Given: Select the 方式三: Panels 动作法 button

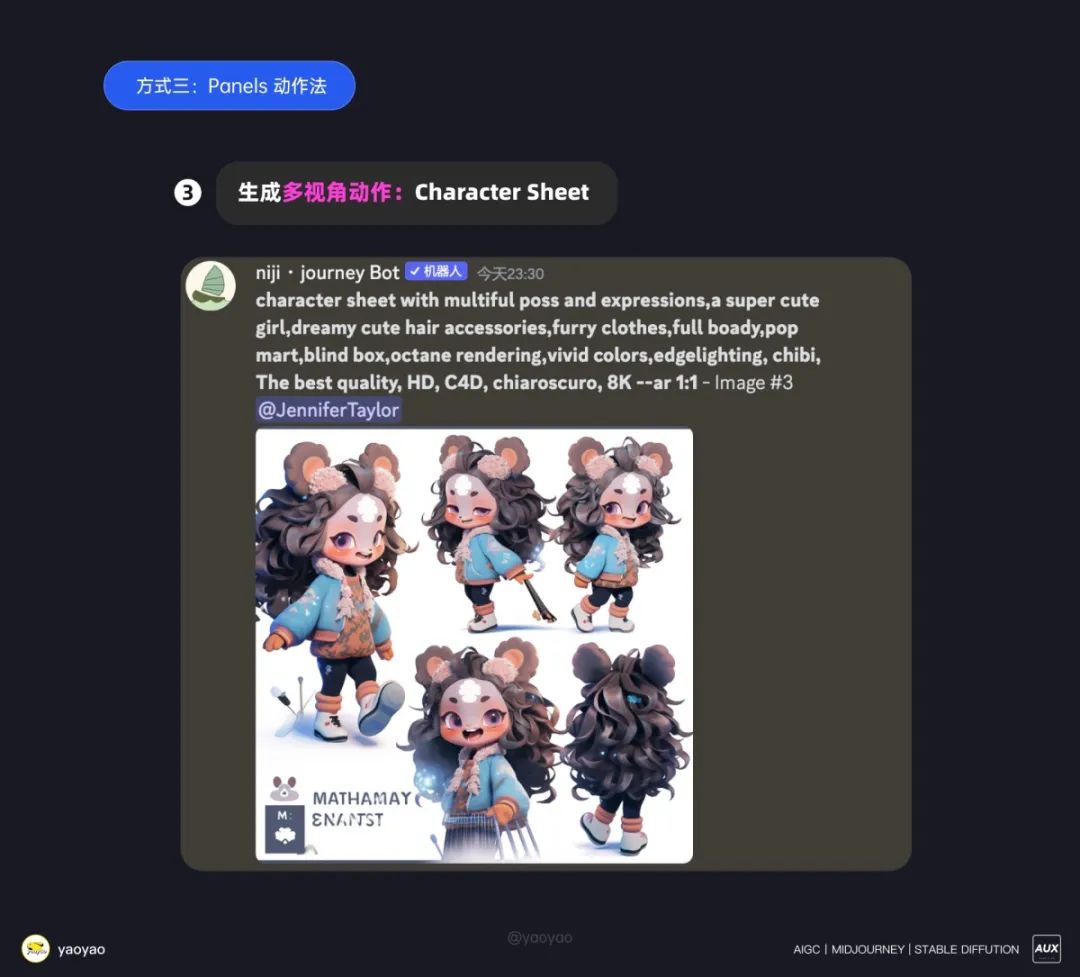Looking at the screenshot, I should tap(229, 85).
